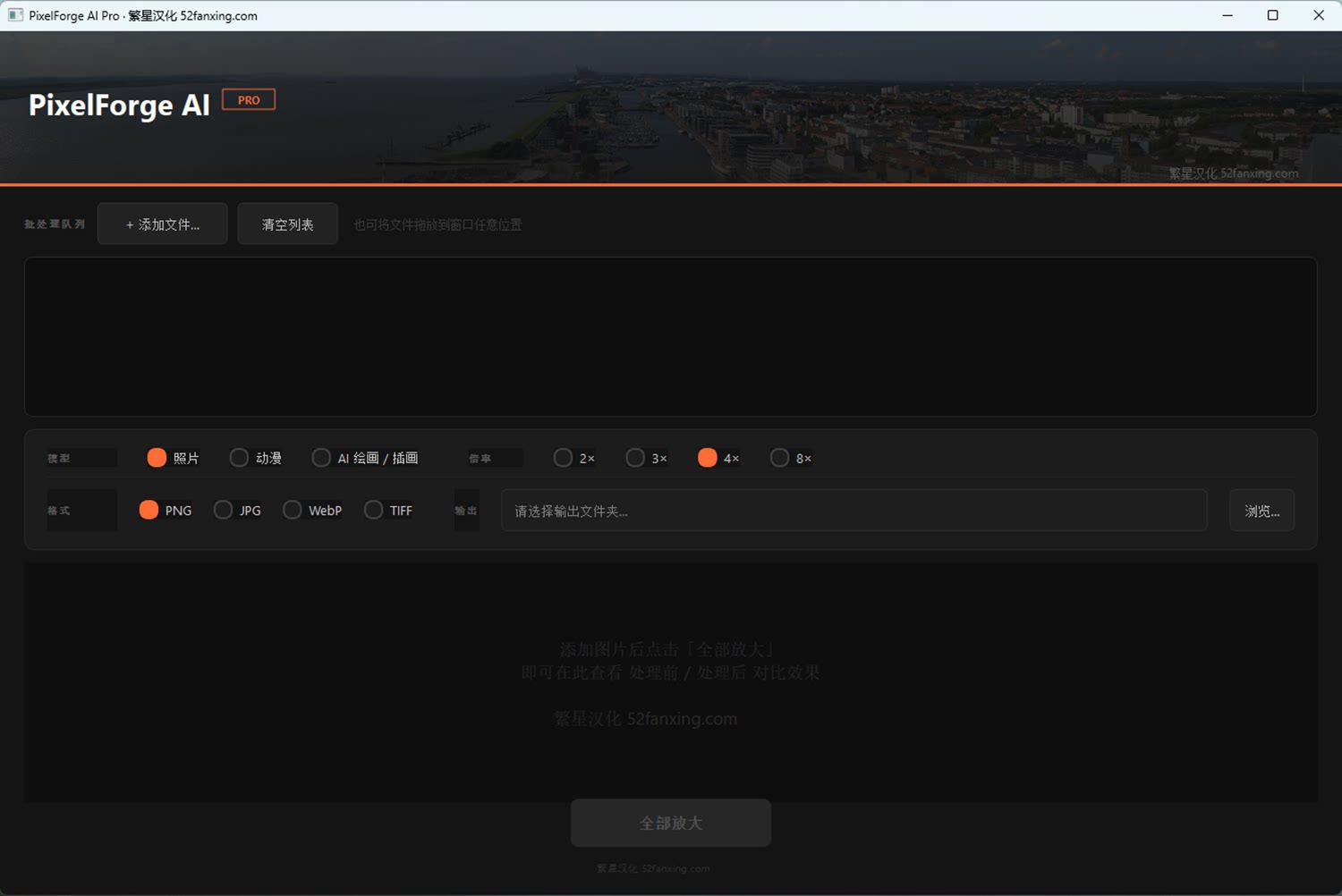Pick the 8× upscale factor
The image size is (1342, 896).
pyautogui.click(x=792, y=458)
